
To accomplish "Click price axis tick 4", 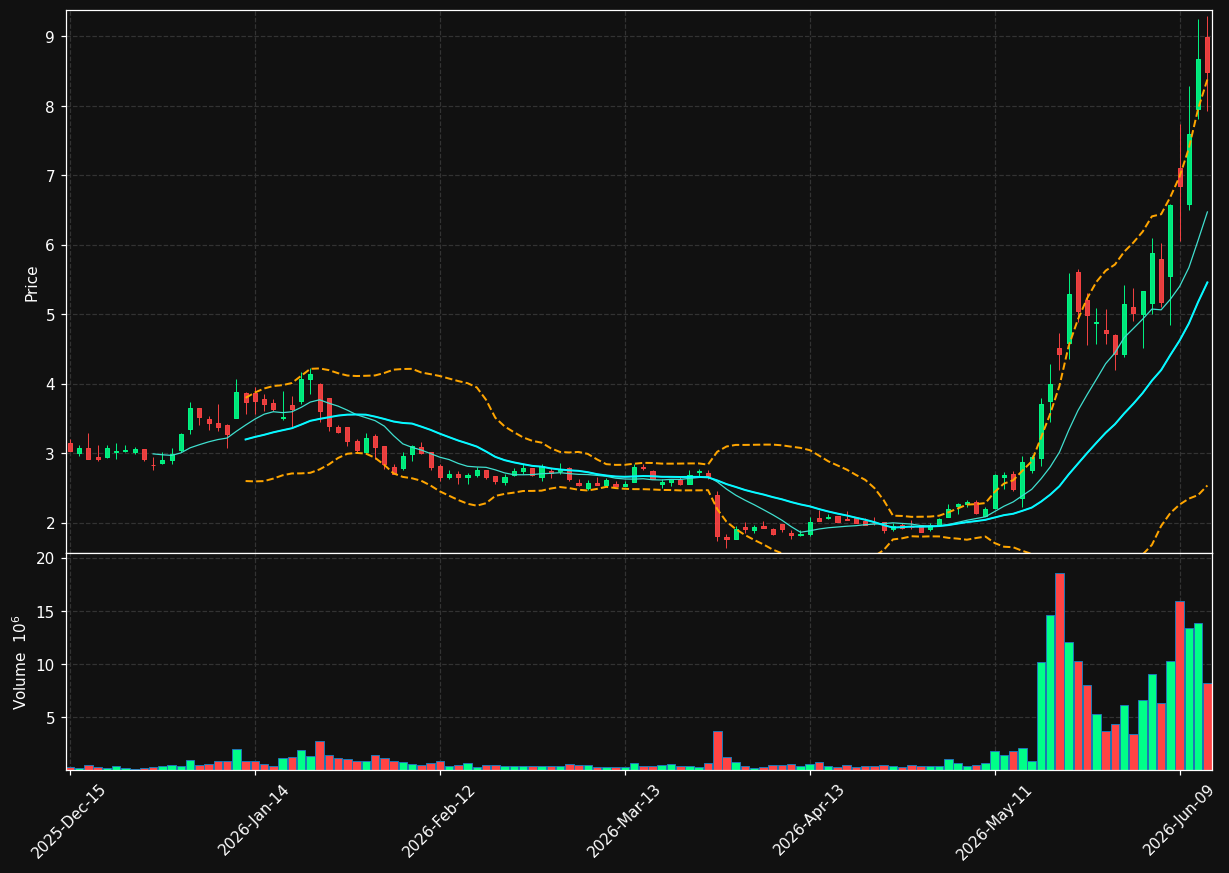I will [x=50, y=384].
